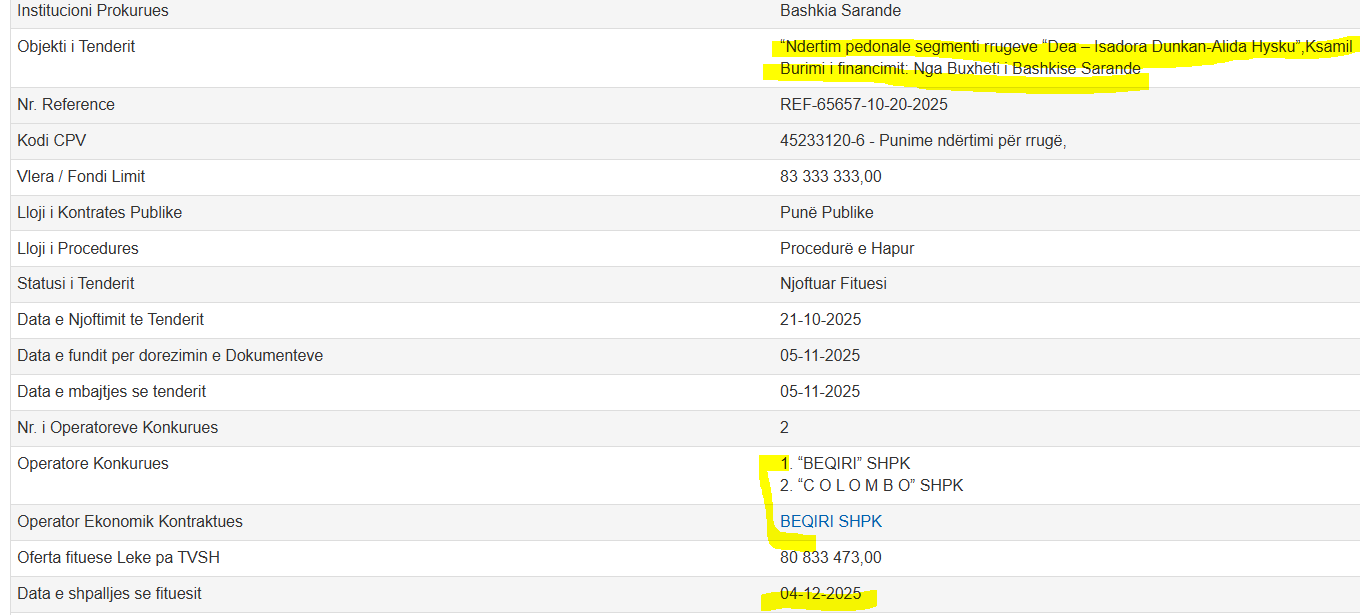Click the tender notification date 21-10-2025
This screenshot has height=615, width=1360.
pyautogui.click(x=820, y=320)
